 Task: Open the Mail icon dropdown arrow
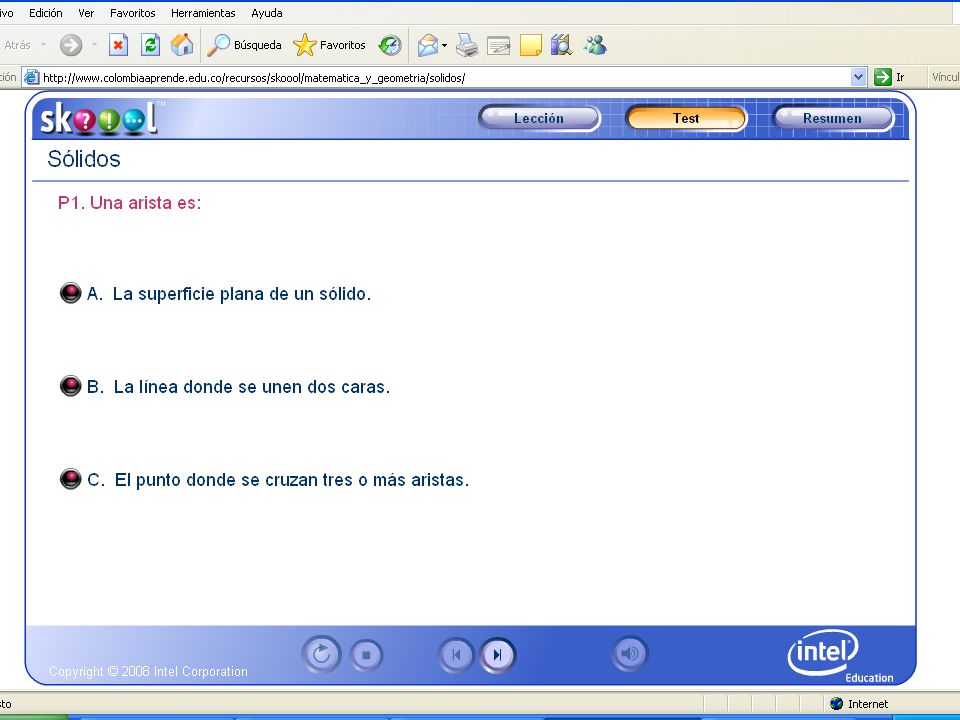444,45
